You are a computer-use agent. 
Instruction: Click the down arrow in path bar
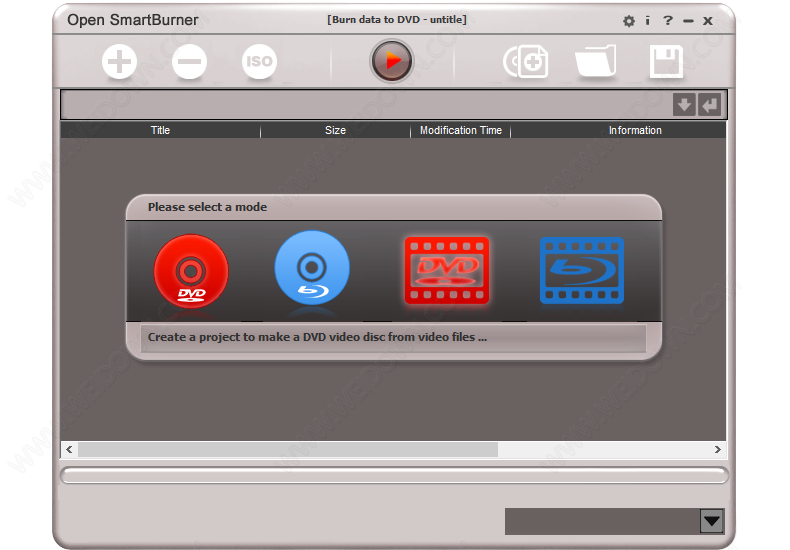coord(684,105)
